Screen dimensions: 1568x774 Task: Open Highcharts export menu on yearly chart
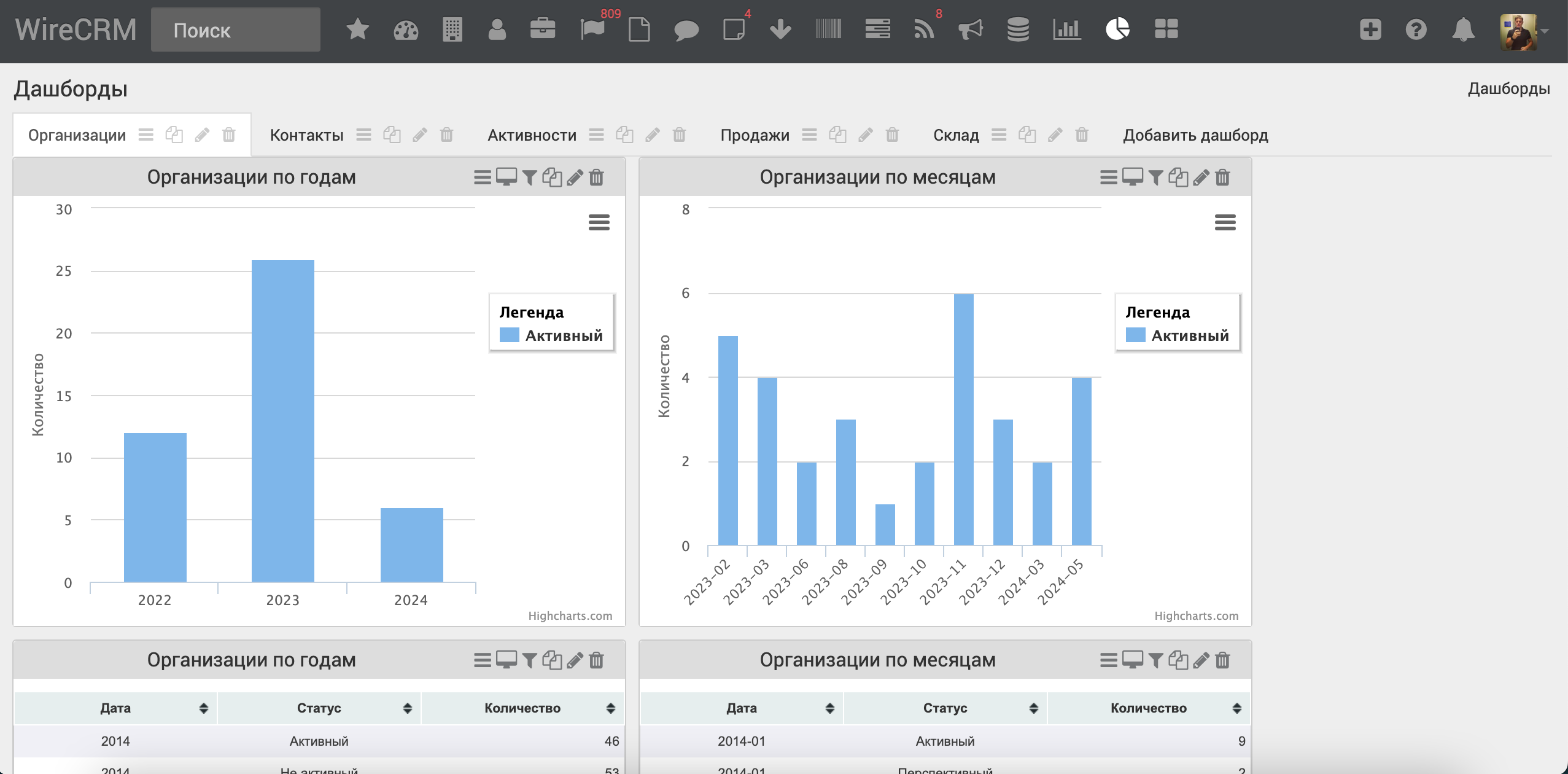(x=599, y=222)
